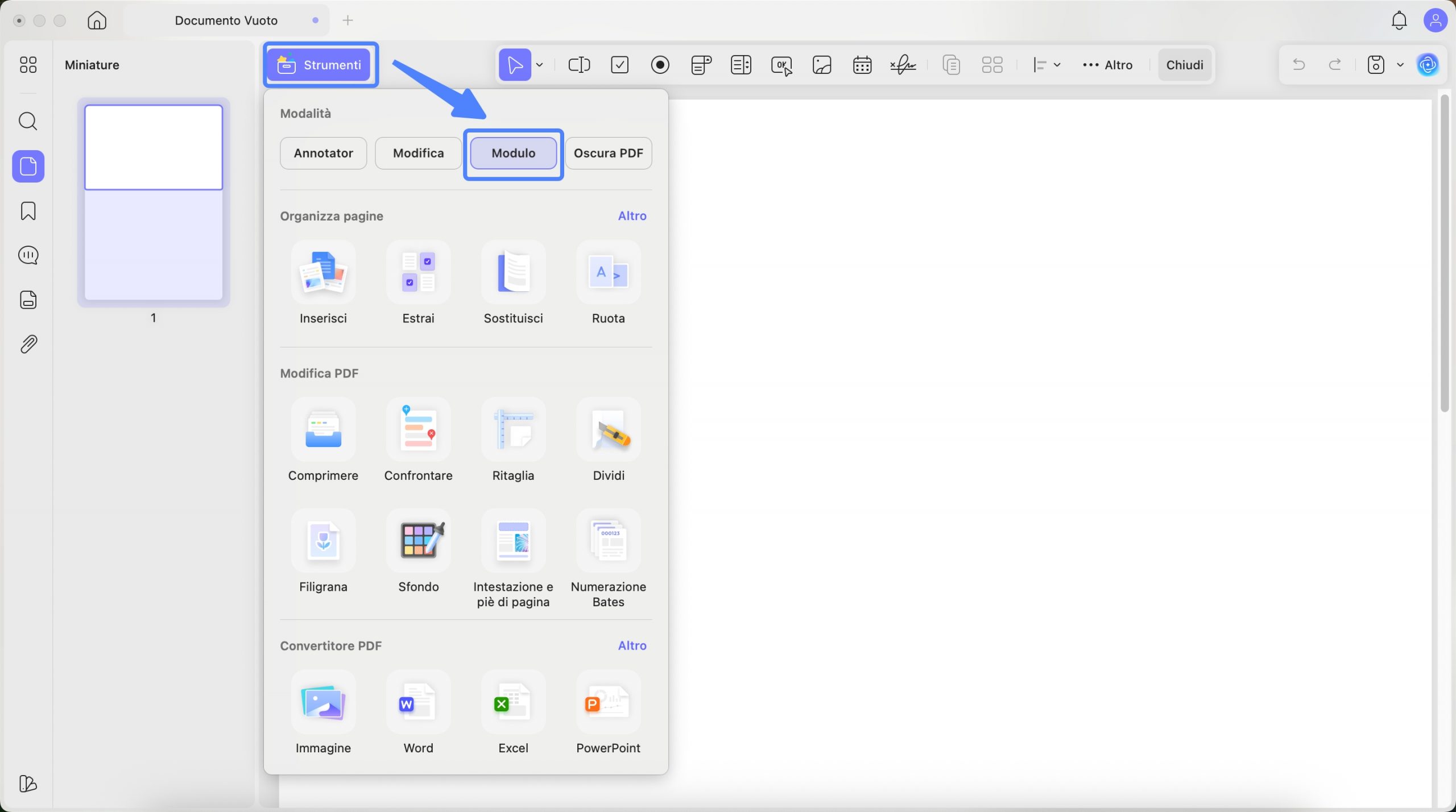Redo the last action
Image resolution: width=1456 pixels, height=812 pixels.
pyautogui.click(x=1334, y=64)
